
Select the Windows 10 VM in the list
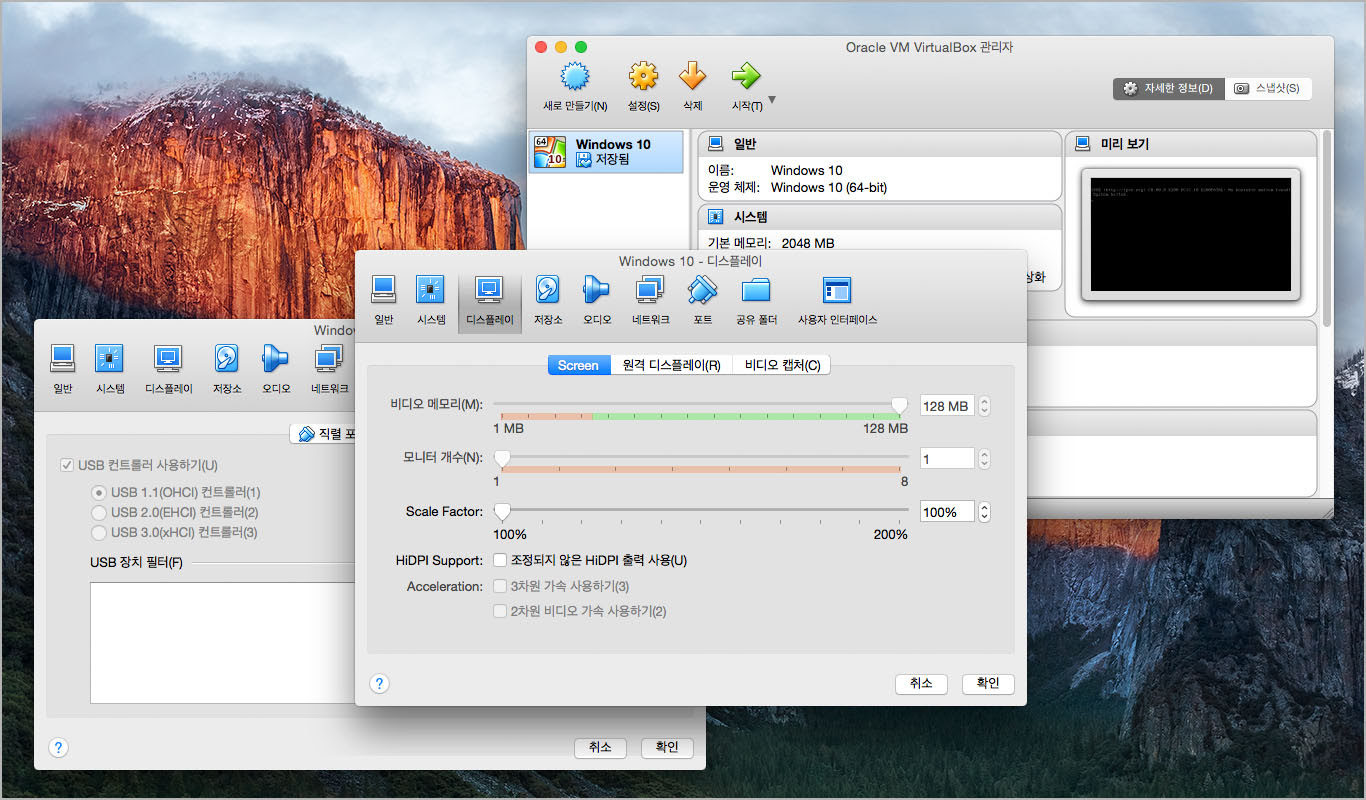606,152
